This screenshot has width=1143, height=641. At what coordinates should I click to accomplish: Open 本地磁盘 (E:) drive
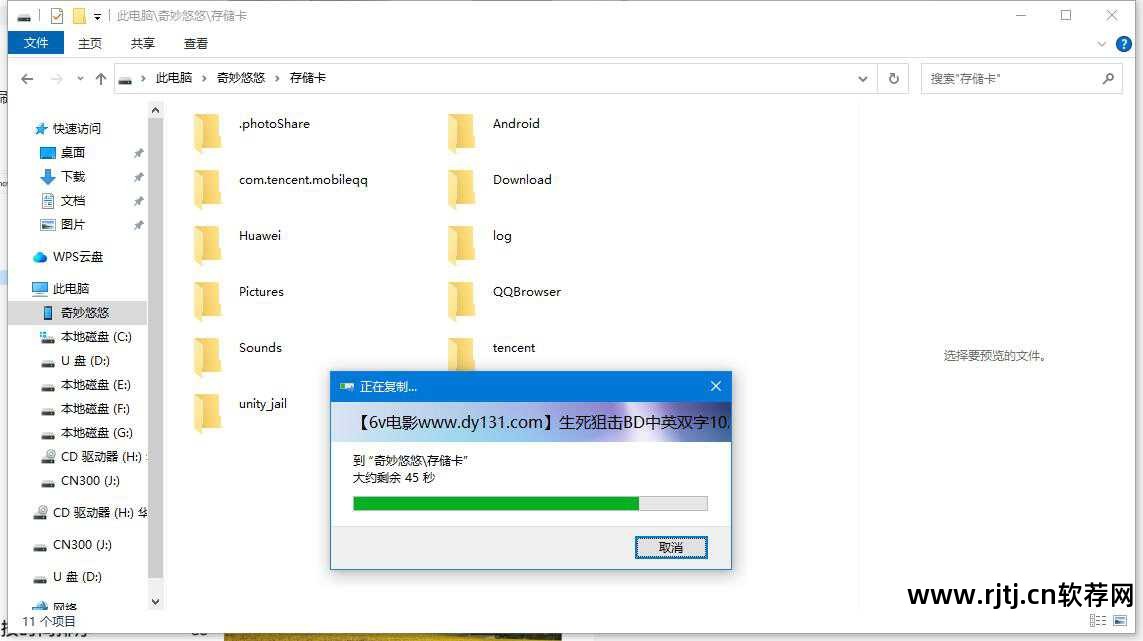[x=86, y=384]
